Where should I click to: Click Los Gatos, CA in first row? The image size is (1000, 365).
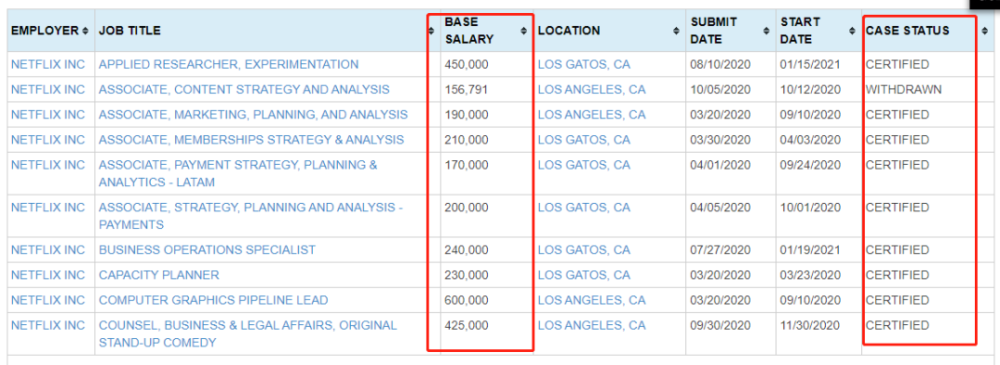coord(584,64)
